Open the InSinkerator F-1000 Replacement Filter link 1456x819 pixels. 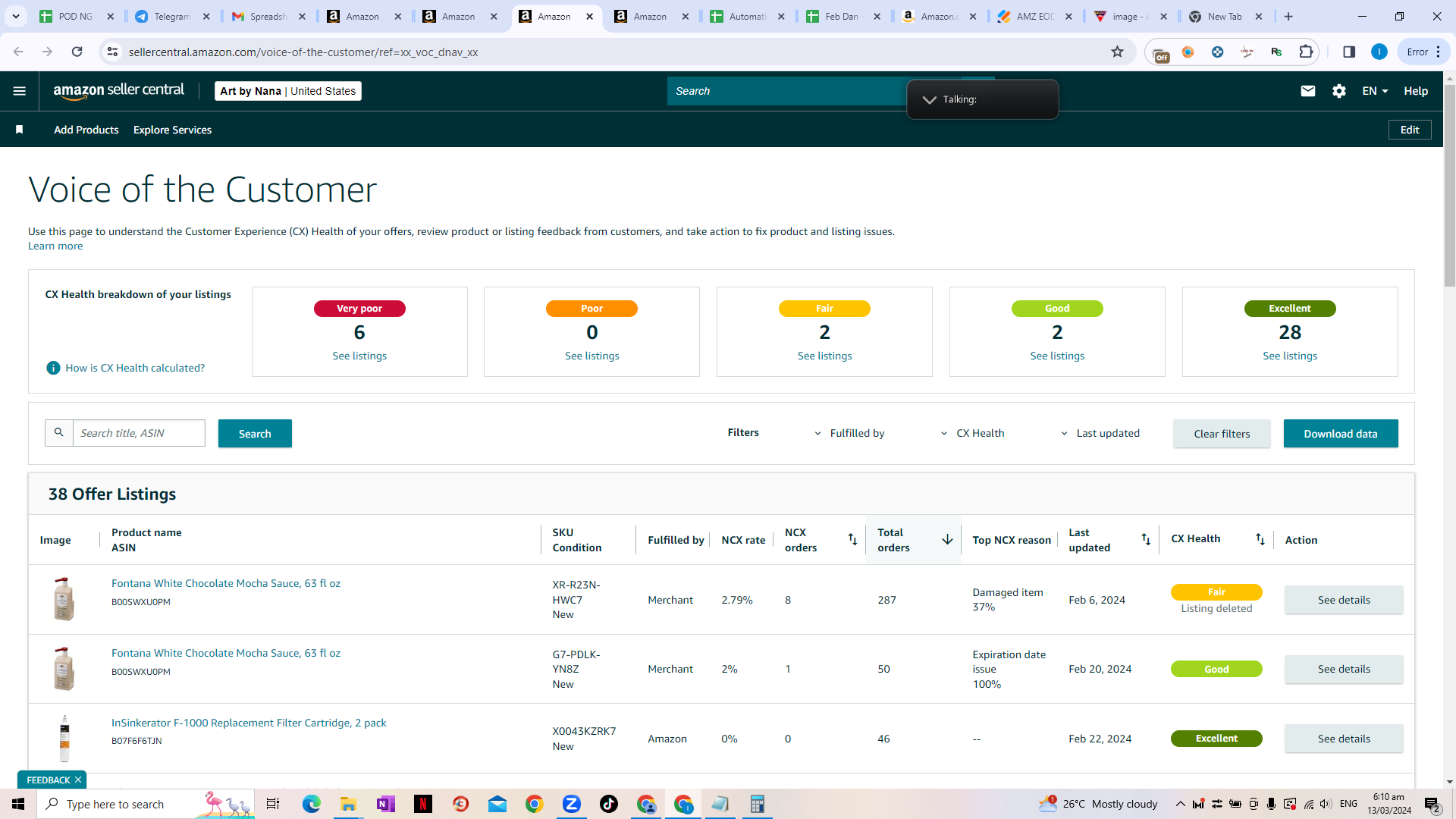pyautogui.click(x=249, y=723)
